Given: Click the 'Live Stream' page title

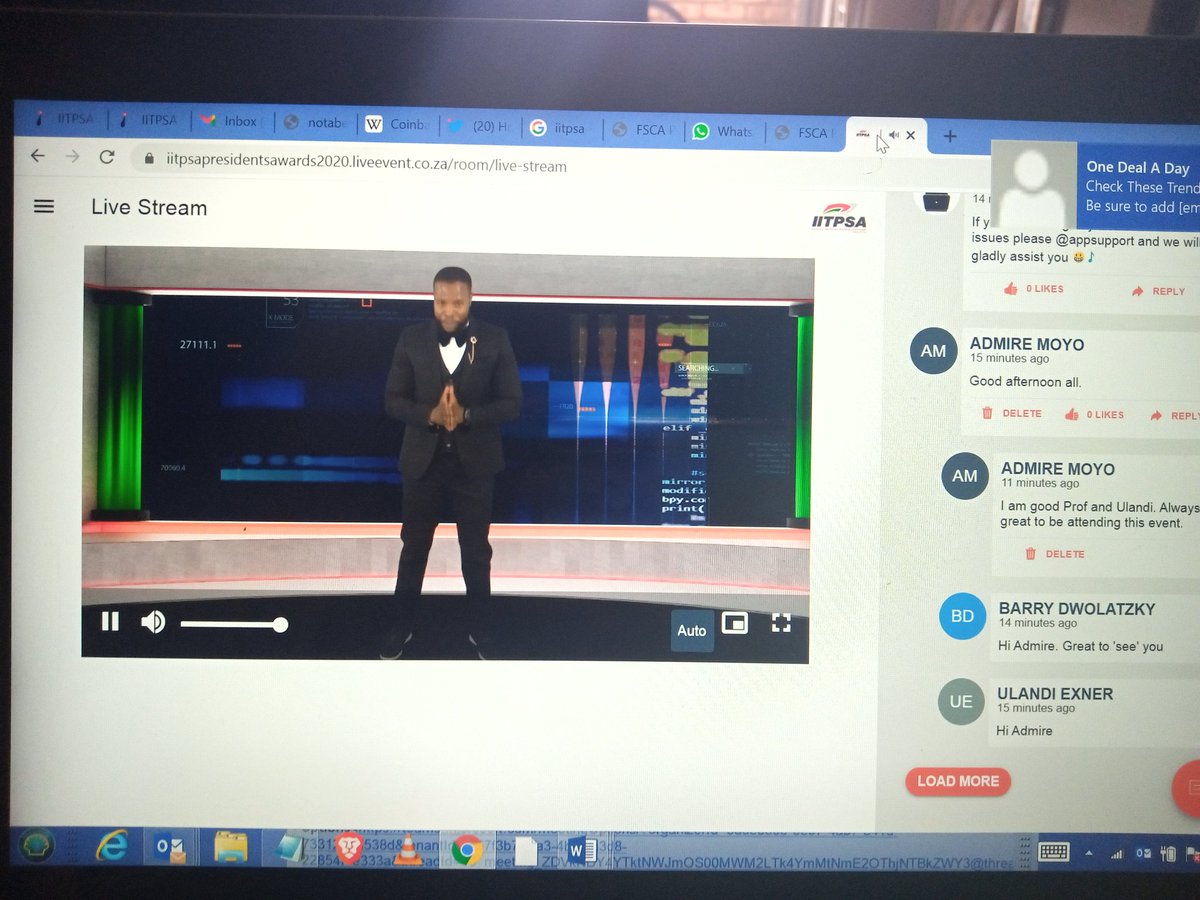Looking at the screenshot, I should [149, 207].
